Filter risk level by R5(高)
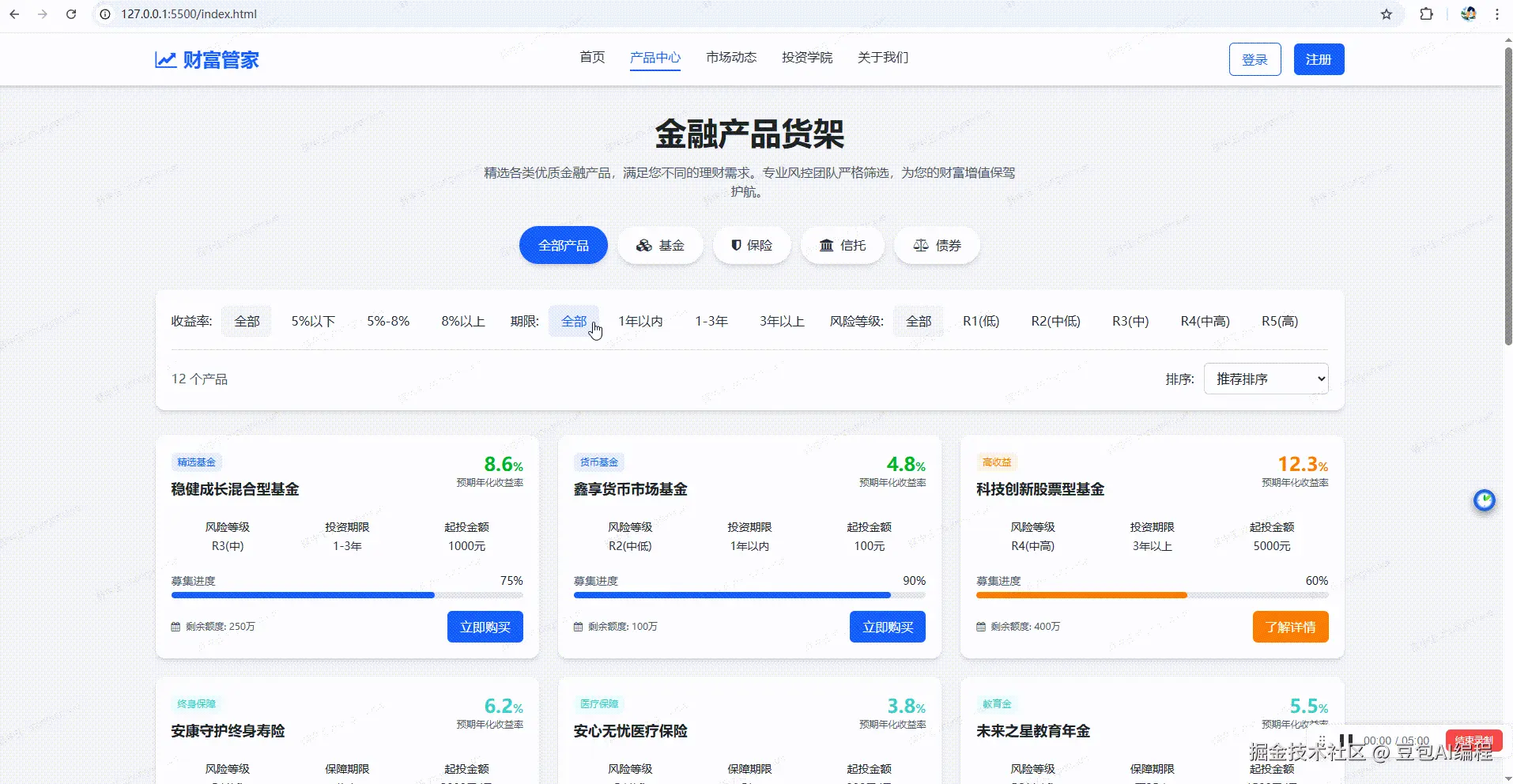 [x=1280, y=321]
